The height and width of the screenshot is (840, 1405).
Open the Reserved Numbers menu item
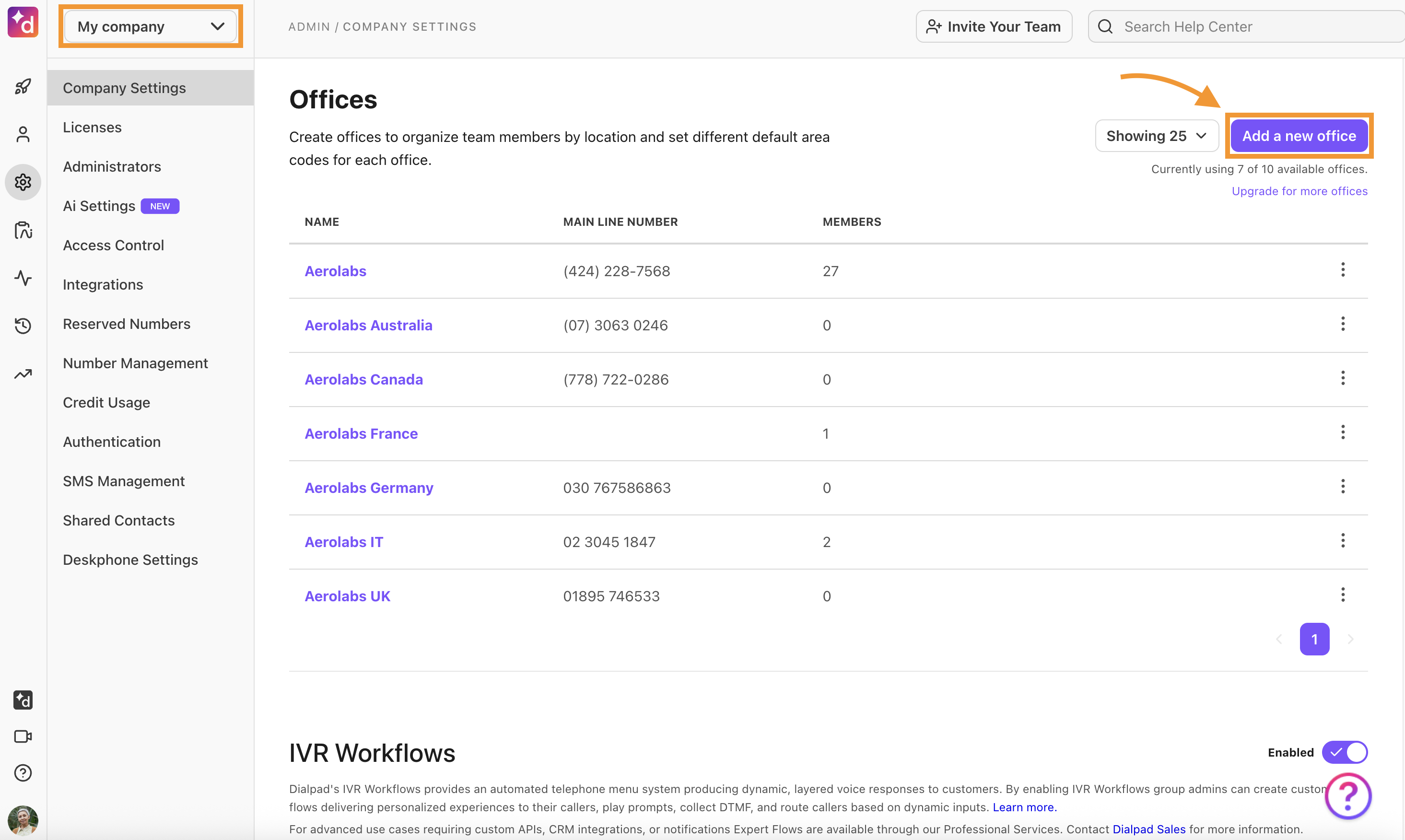click(x=151, y=324)
